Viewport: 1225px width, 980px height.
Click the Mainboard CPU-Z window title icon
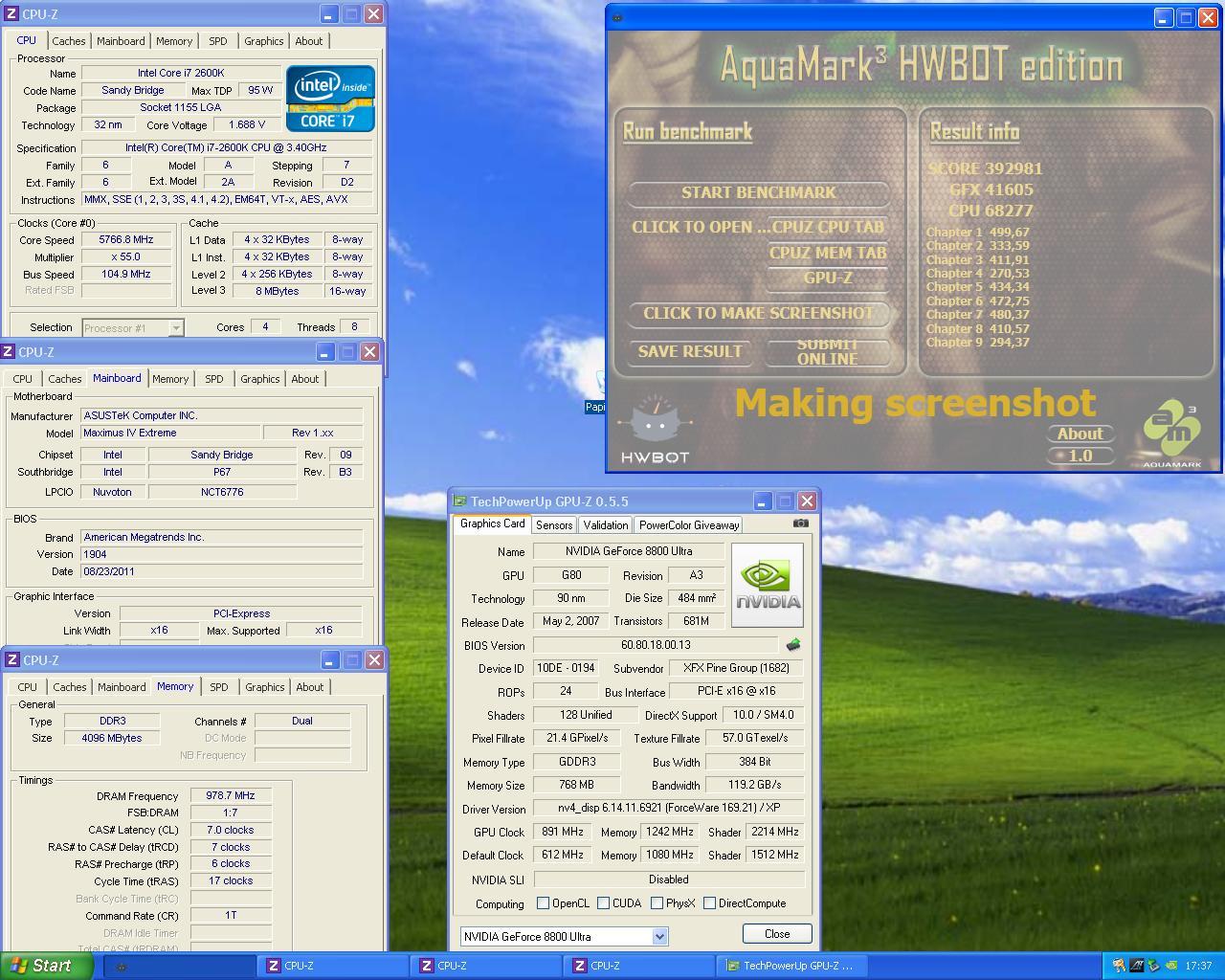click(9, 351)
